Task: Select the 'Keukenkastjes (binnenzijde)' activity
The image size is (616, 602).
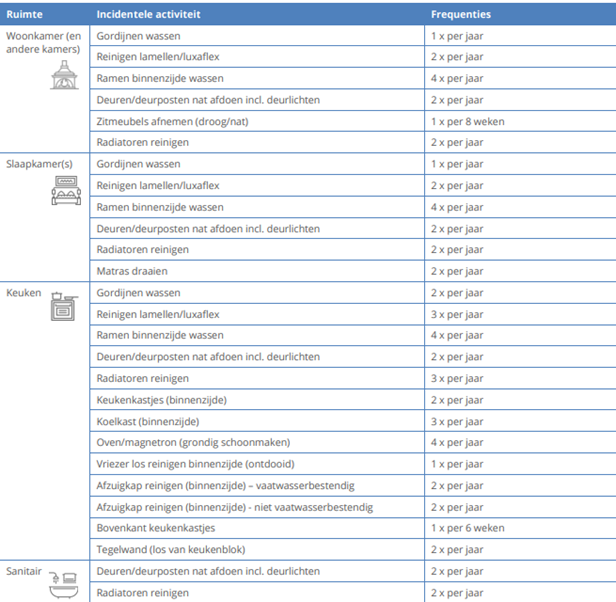Action: 162,400
